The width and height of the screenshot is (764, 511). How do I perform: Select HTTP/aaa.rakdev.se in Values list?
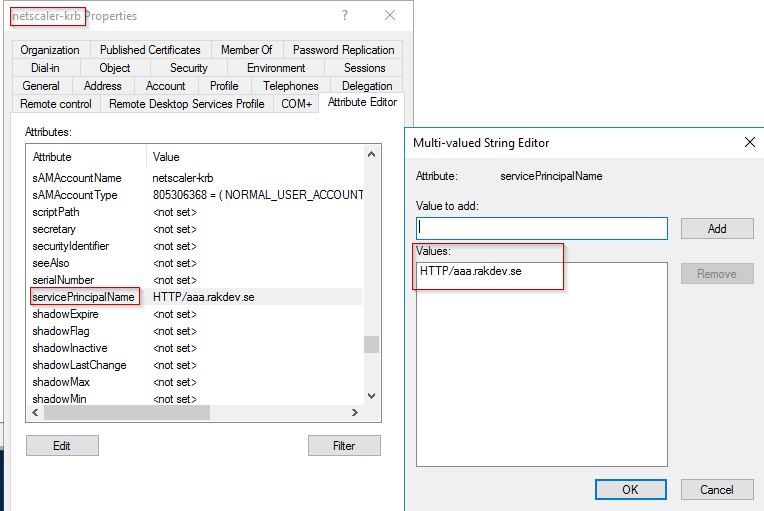(471, 272)
